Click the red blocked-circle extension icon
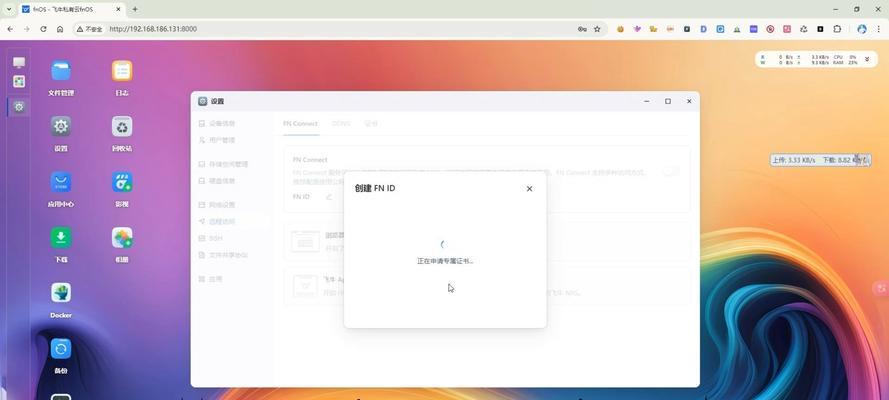Image resolution: width=889 pixels, height=400 pixels. click(x=771, y=29)
